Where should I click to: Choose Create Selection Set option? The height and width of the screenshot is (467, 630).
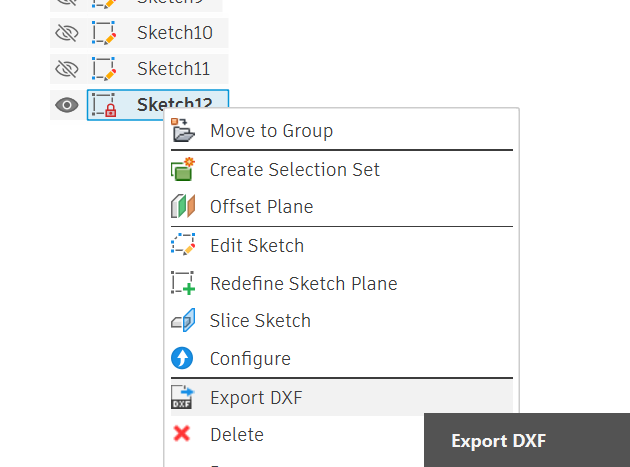coord(294,169)
